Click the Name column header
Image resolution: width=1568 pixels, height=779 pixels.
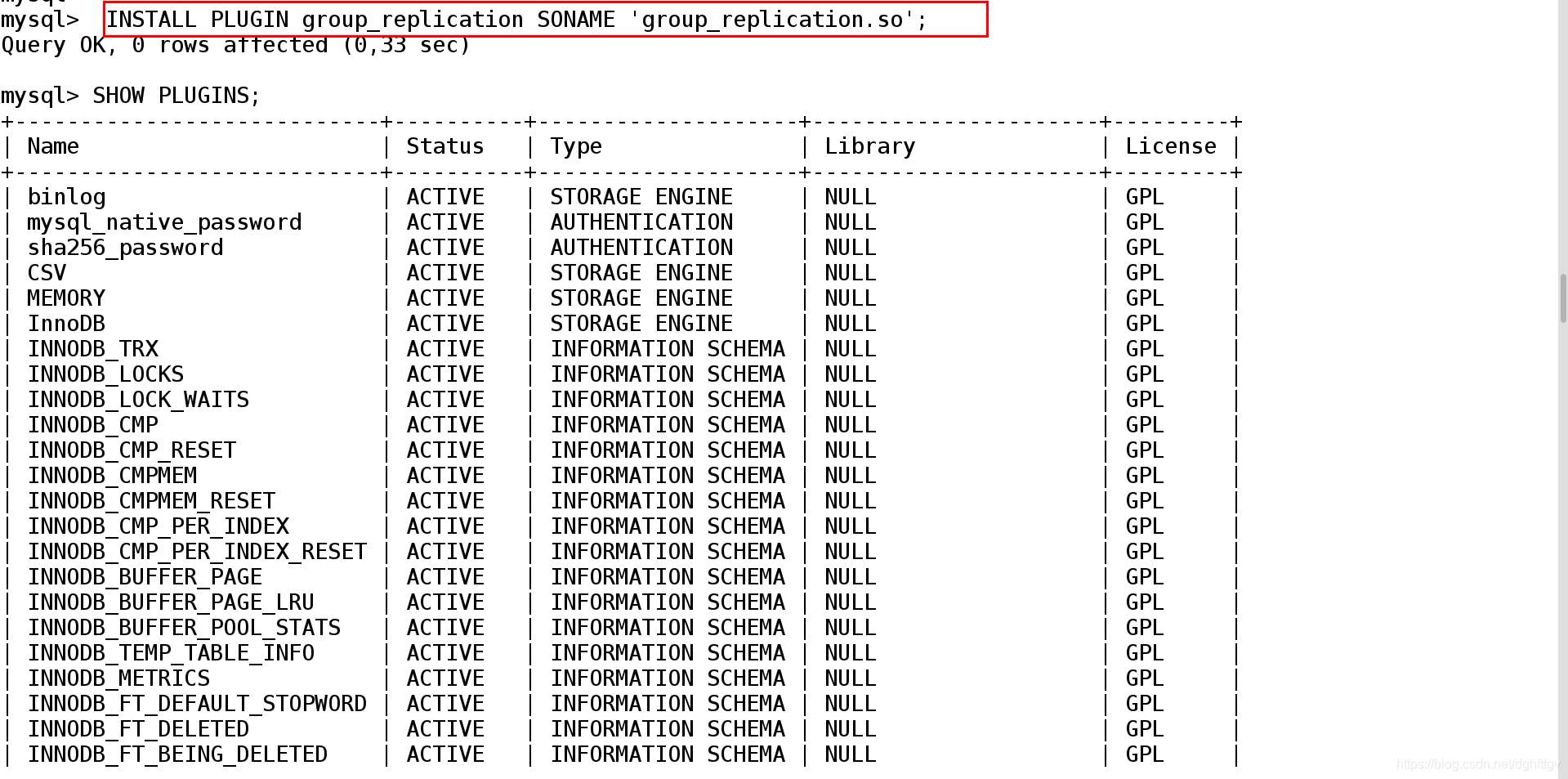click(x=53, y=146)
